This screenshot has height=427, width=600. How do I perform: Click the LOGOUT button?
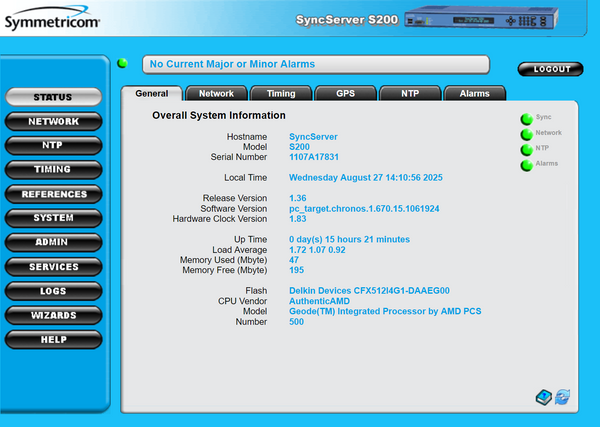[x=551, y=69]
